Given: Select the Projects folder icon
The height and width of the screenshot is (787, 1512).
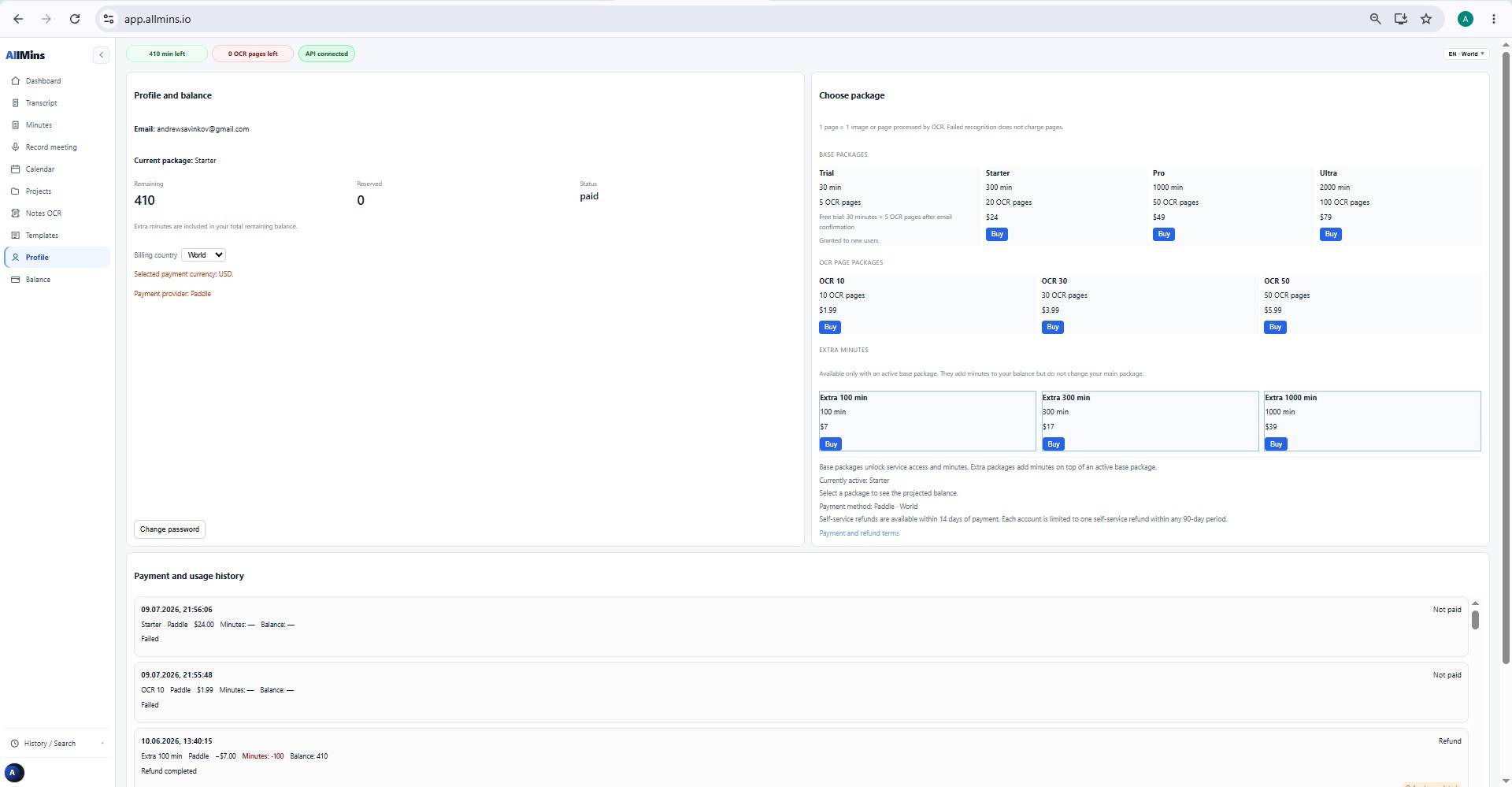Looking at the screenshot, I should (x=15, y=191).
